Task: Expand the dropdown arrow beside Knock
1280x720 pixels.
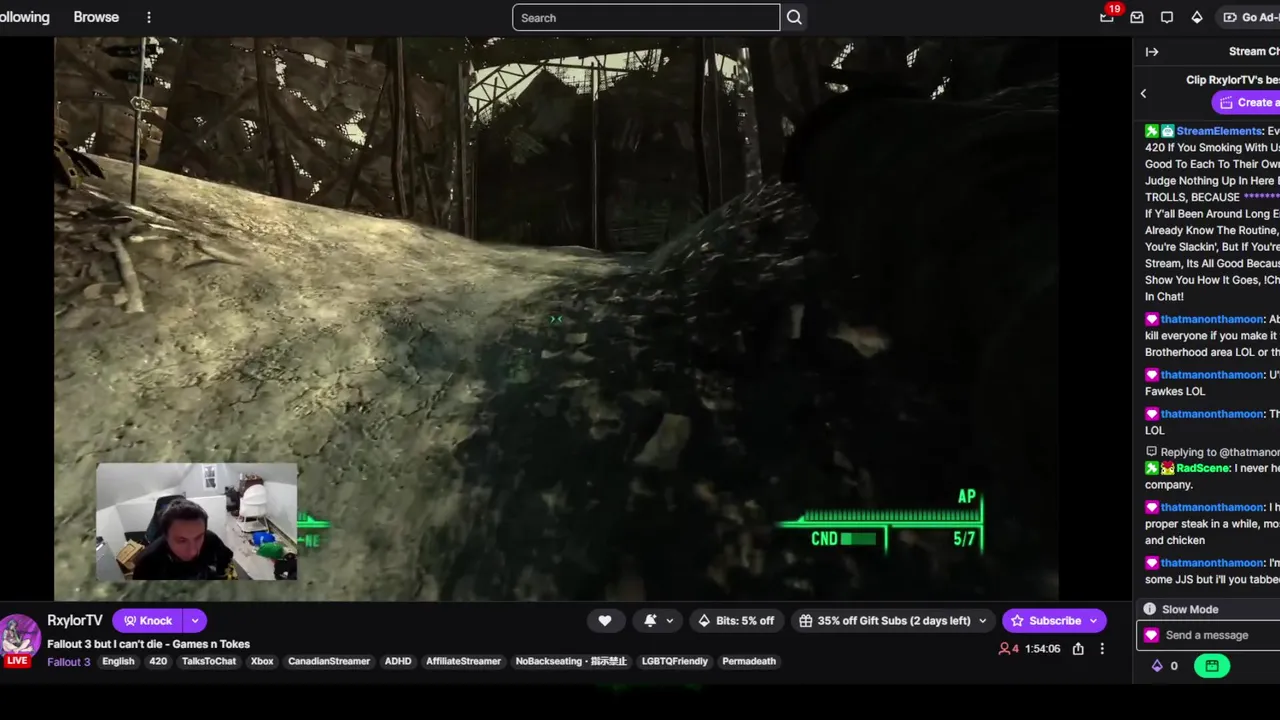Action: click(x=195, y=621)
